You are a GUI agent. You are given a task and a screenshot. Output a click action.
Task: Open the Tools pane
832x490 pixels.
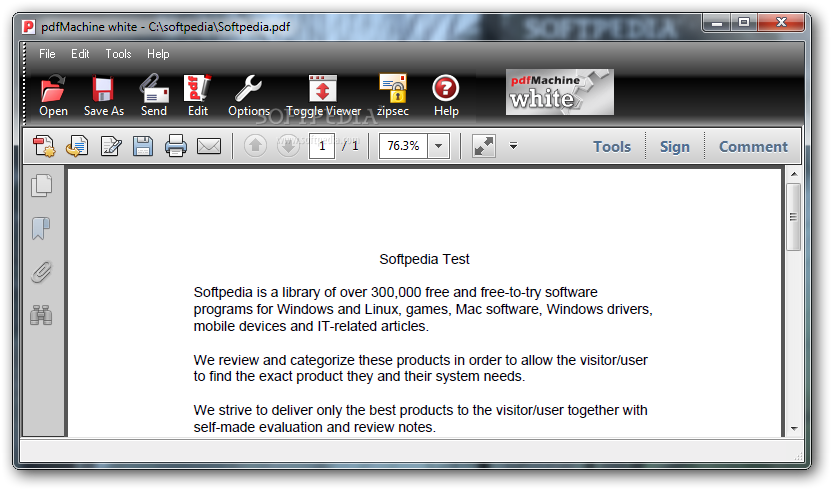click(x=612, y=147)
